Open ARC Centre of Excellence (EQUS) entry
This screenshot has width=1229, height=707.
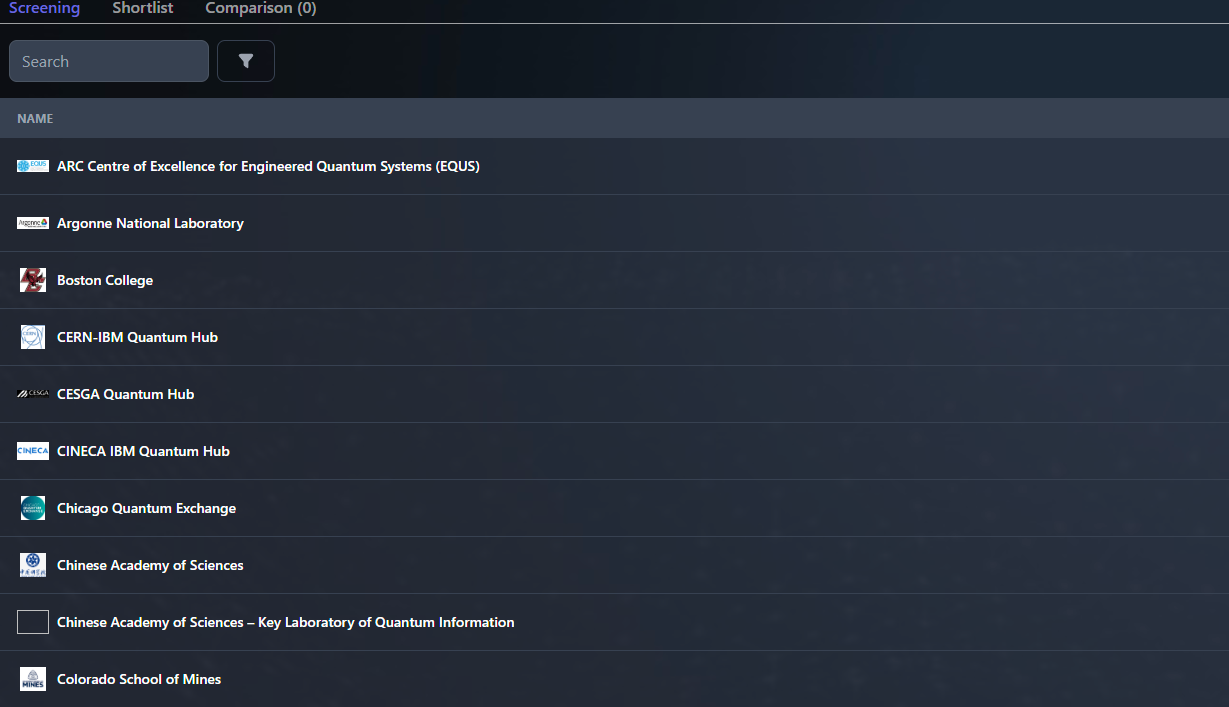pyautogui.click(x=268, y=166)
